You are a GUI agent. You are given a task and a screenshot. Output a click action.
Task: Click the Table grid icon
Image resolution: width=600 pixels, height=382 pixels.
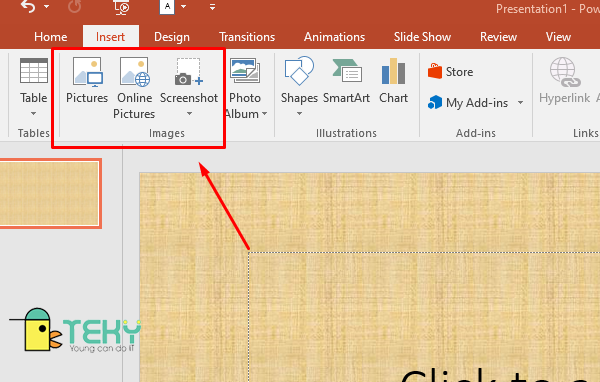34,71
